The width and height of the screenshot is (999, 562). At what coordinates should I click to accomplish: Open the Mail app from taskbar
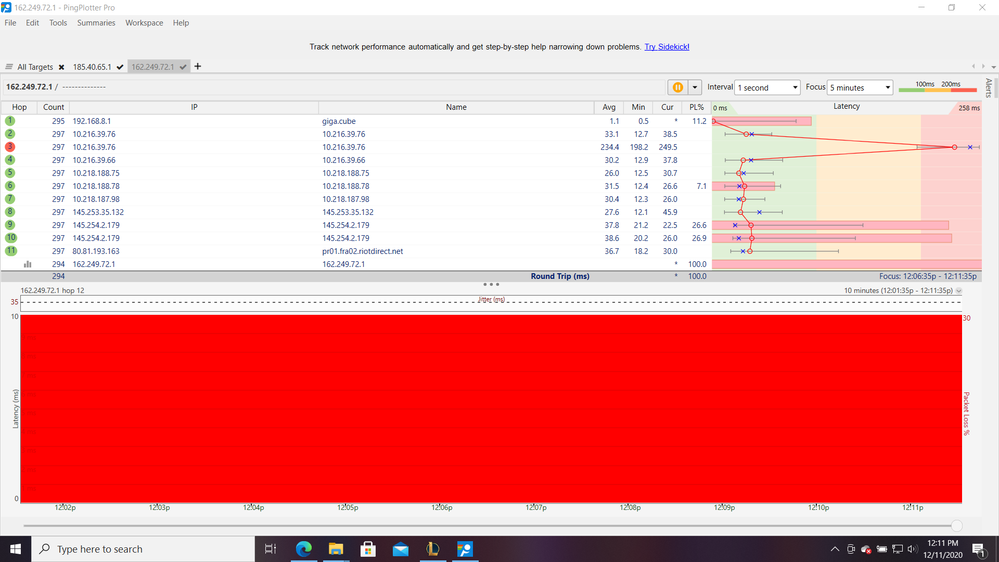(x=400, y=549)
